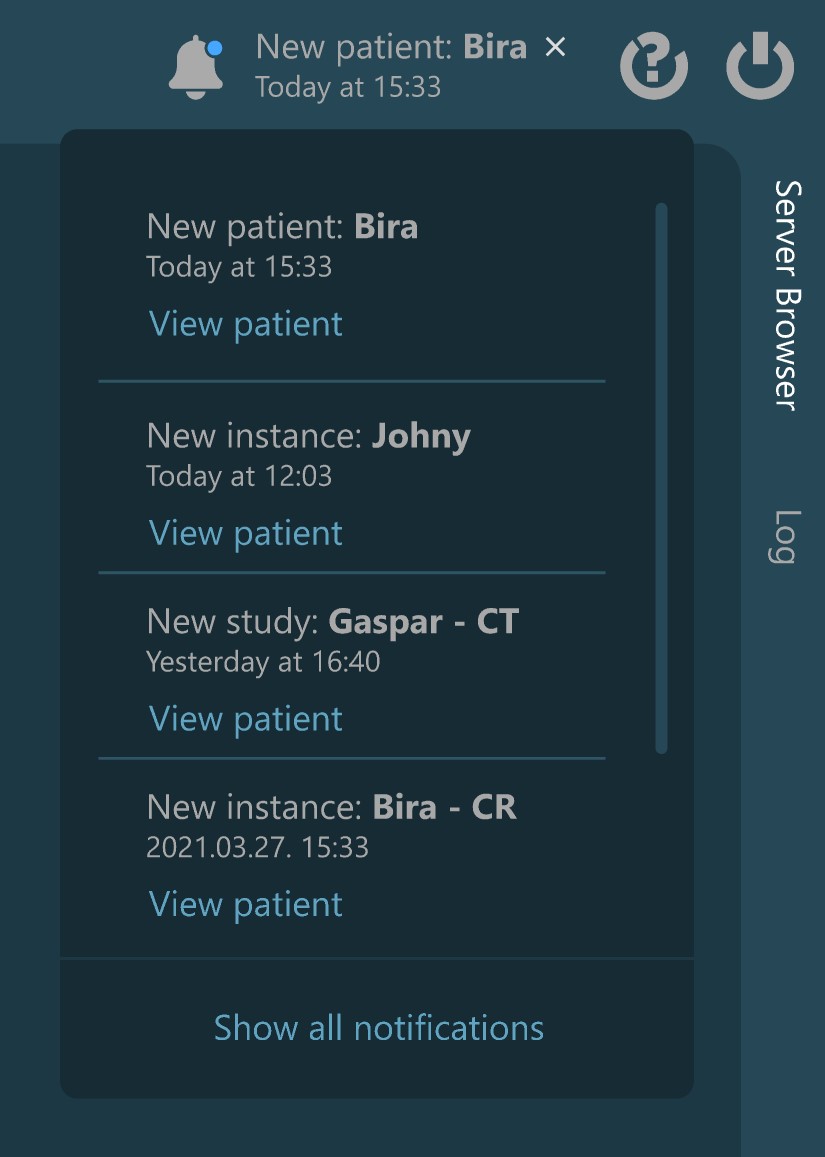
Task: Open View patient for New instance: Johny
Action: point(246,533)
